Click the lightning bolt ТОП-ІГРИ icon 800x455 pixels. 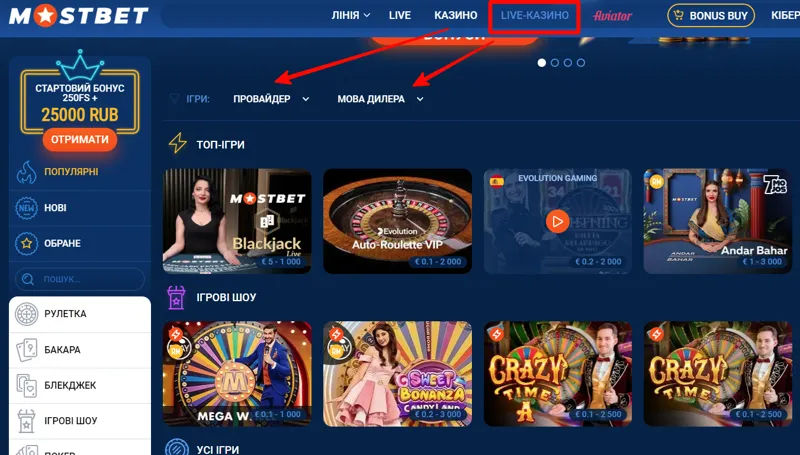pyautogui.click(x=178, y=143)
